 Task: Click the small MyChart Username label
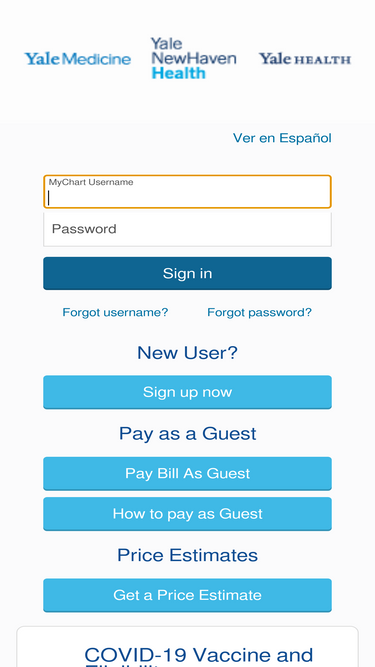tap(91, 182)
